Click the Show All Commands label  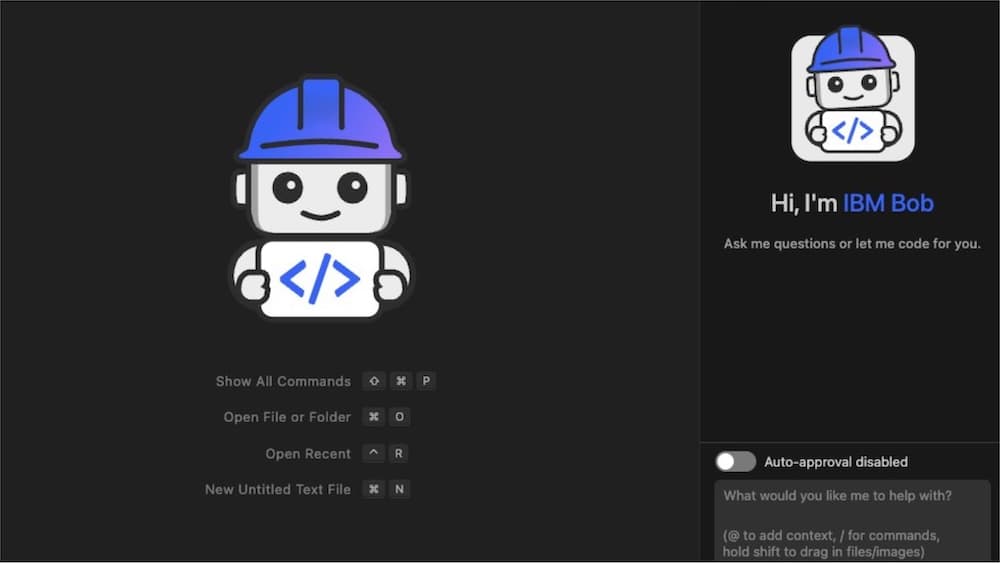click(x=283, y=381)
